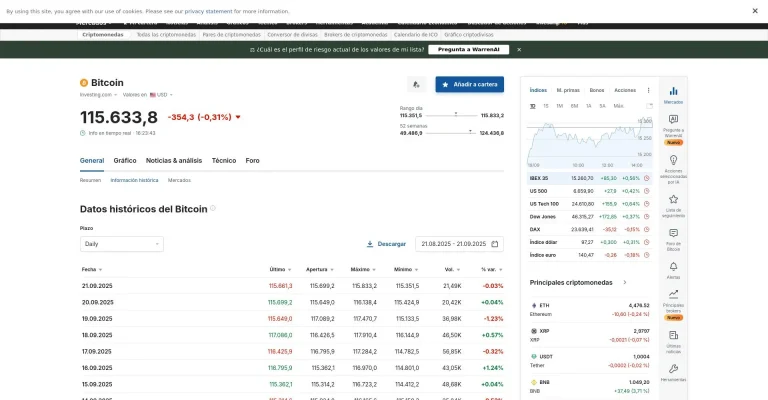
Task: Switch to the Gráfico tab
Action: [x=125, y=161]
